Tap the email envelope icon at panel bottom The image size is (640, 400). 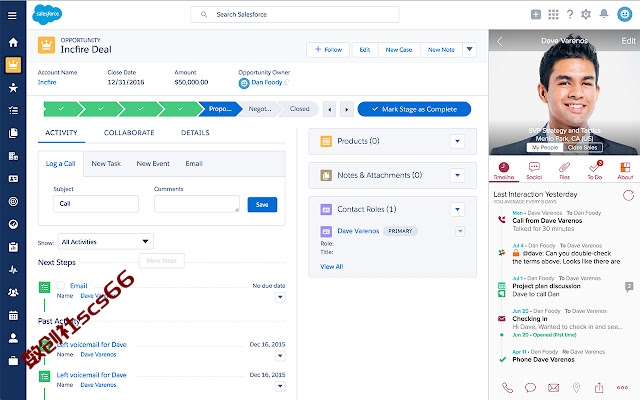point(553,387)
